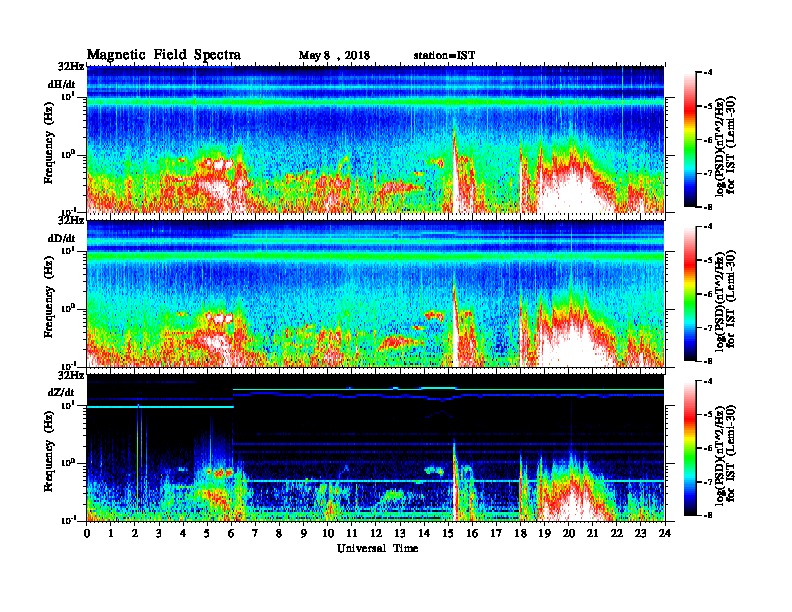Click the log(PSD) legend text of the dH/dt color bar
This screenshot has height=612, width=792.
pyautogui.click(x=725, y=145)
